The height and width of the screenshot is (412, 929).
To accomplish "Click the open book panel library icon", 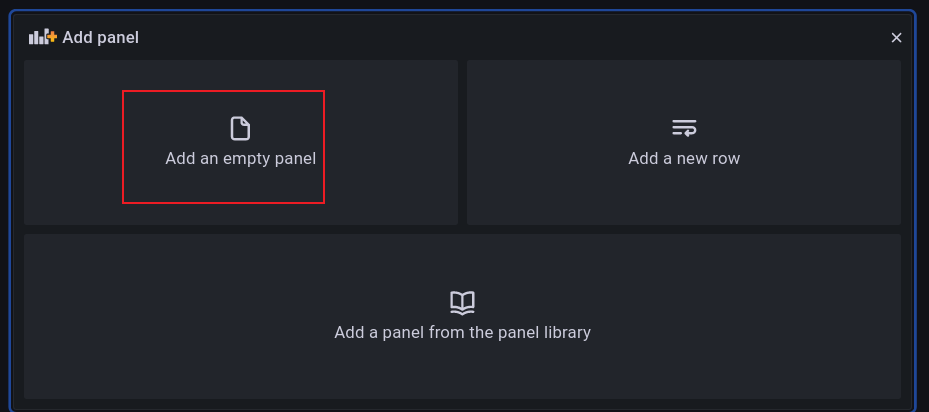I will 462,302.
